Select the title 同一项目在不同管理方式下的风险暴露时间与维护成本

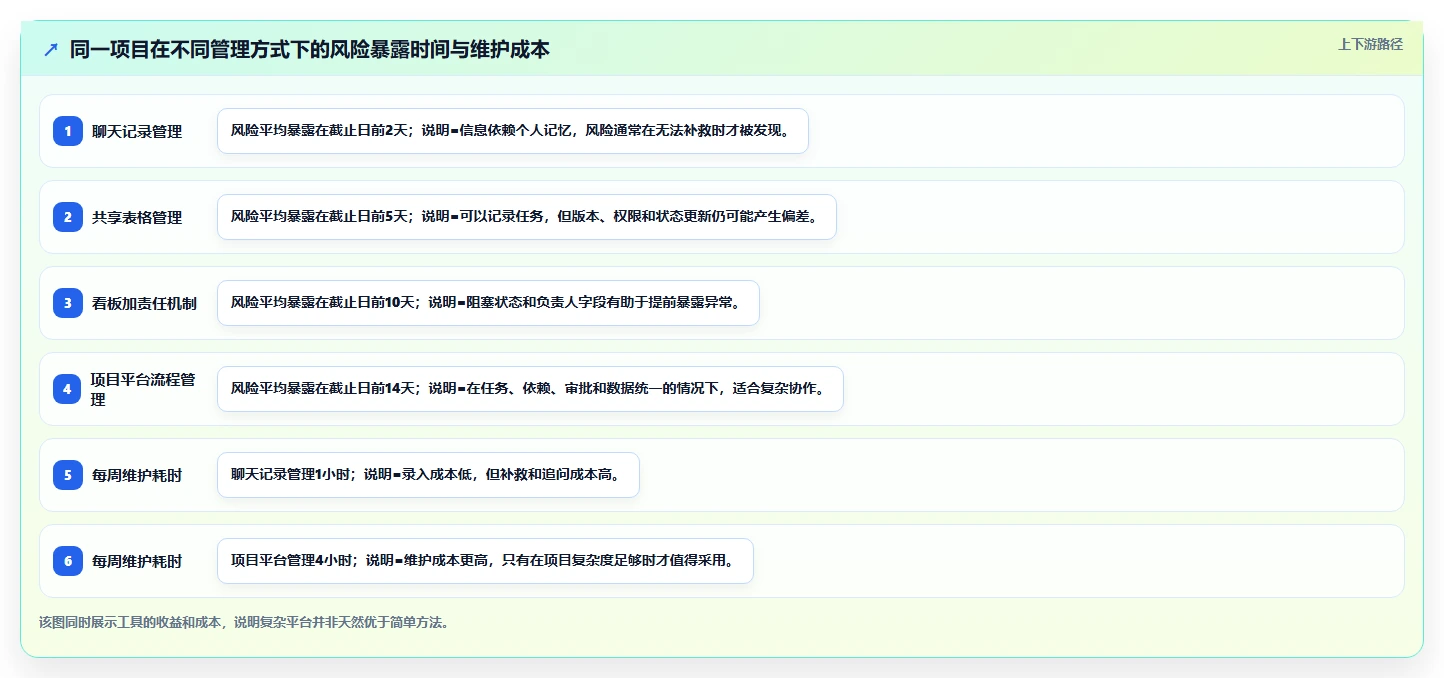pos(310,49)
